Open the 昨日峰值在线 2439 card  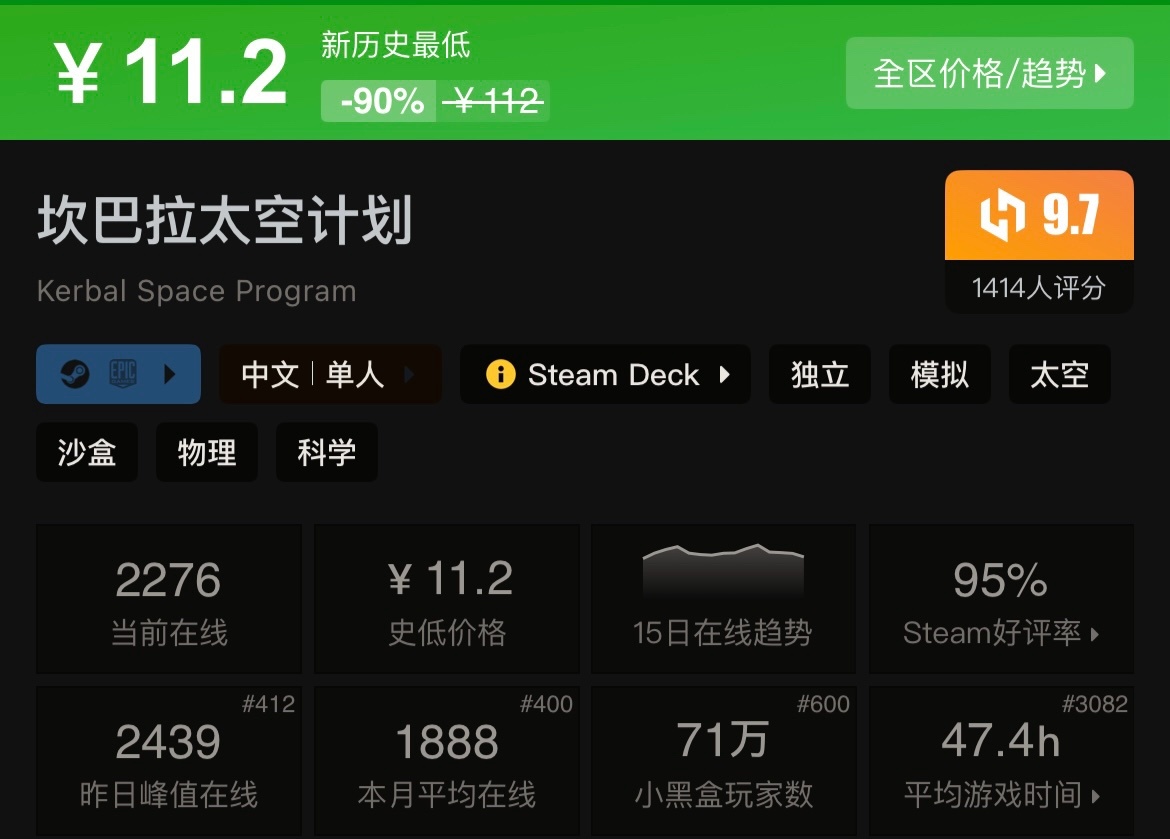click(169, 760)
